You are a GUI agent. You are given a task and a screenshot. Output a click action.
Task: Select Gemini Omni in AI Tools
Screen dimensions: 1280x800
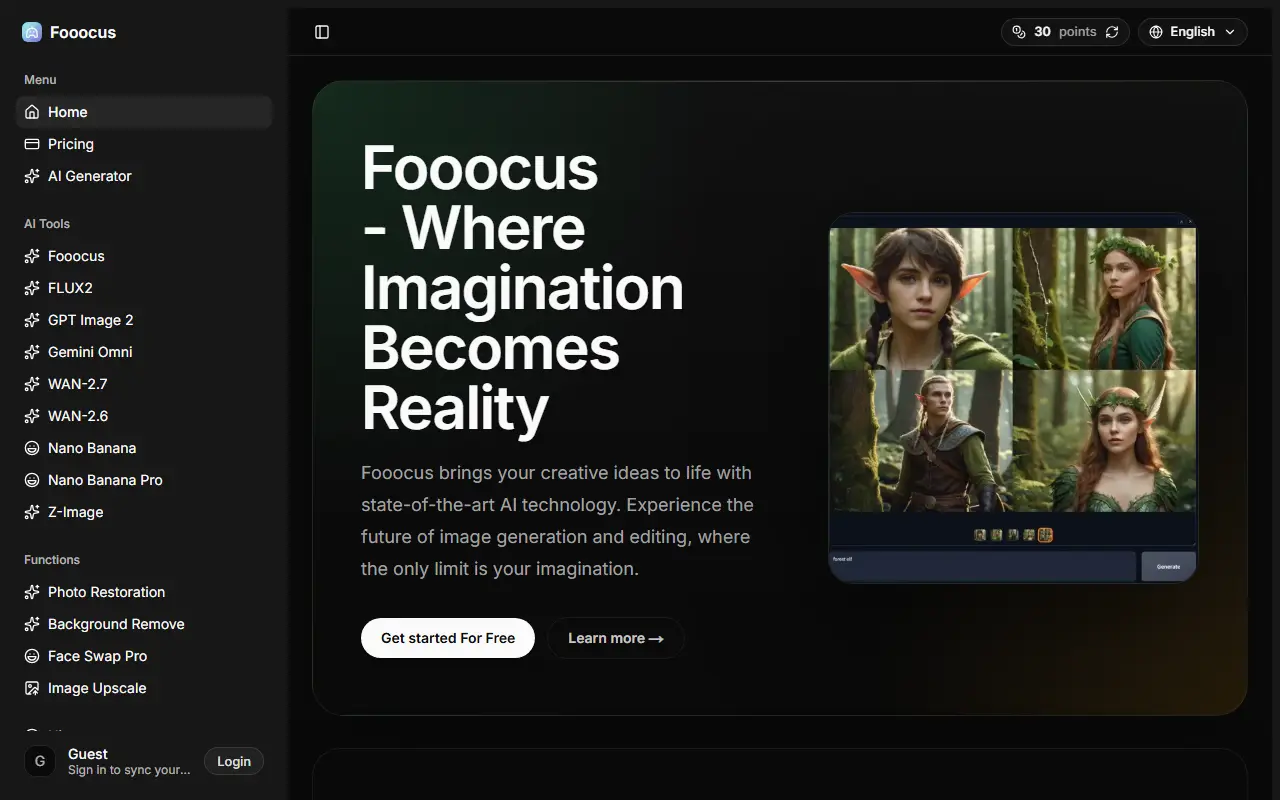pyautogui.click(x=144, y=352)
